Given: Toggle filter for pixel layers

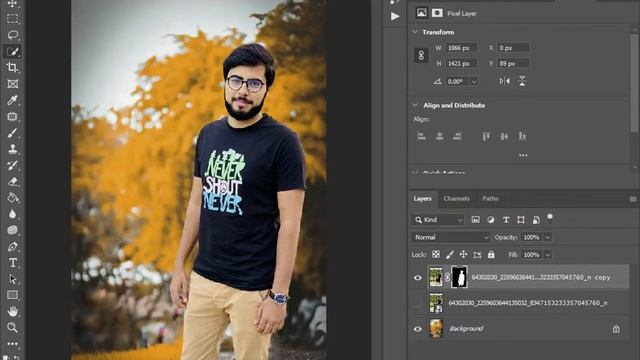Looking at the screenshot, I should 476,220.
